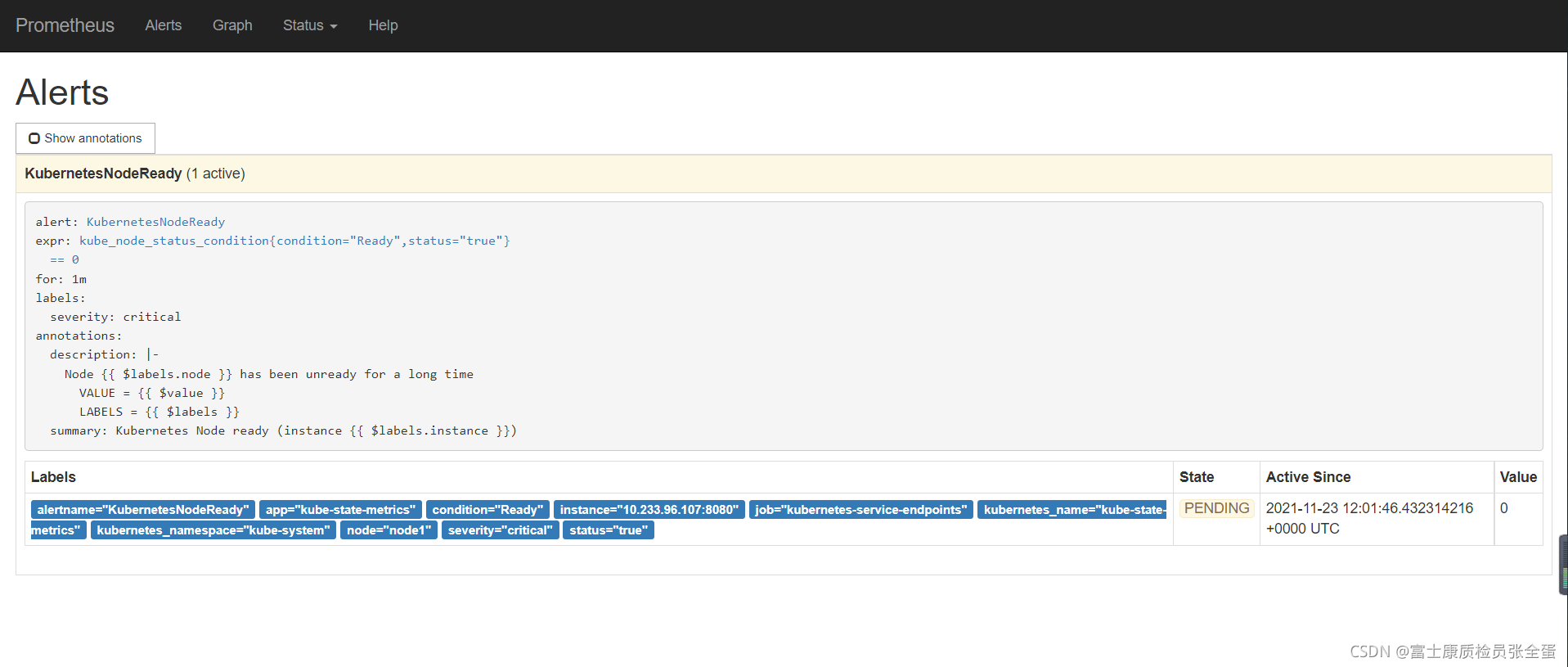The width and height of the screenshot is (1568, 667).
Task: Open the kube_node_status_condition expression link
Action: tap(294, 241)
